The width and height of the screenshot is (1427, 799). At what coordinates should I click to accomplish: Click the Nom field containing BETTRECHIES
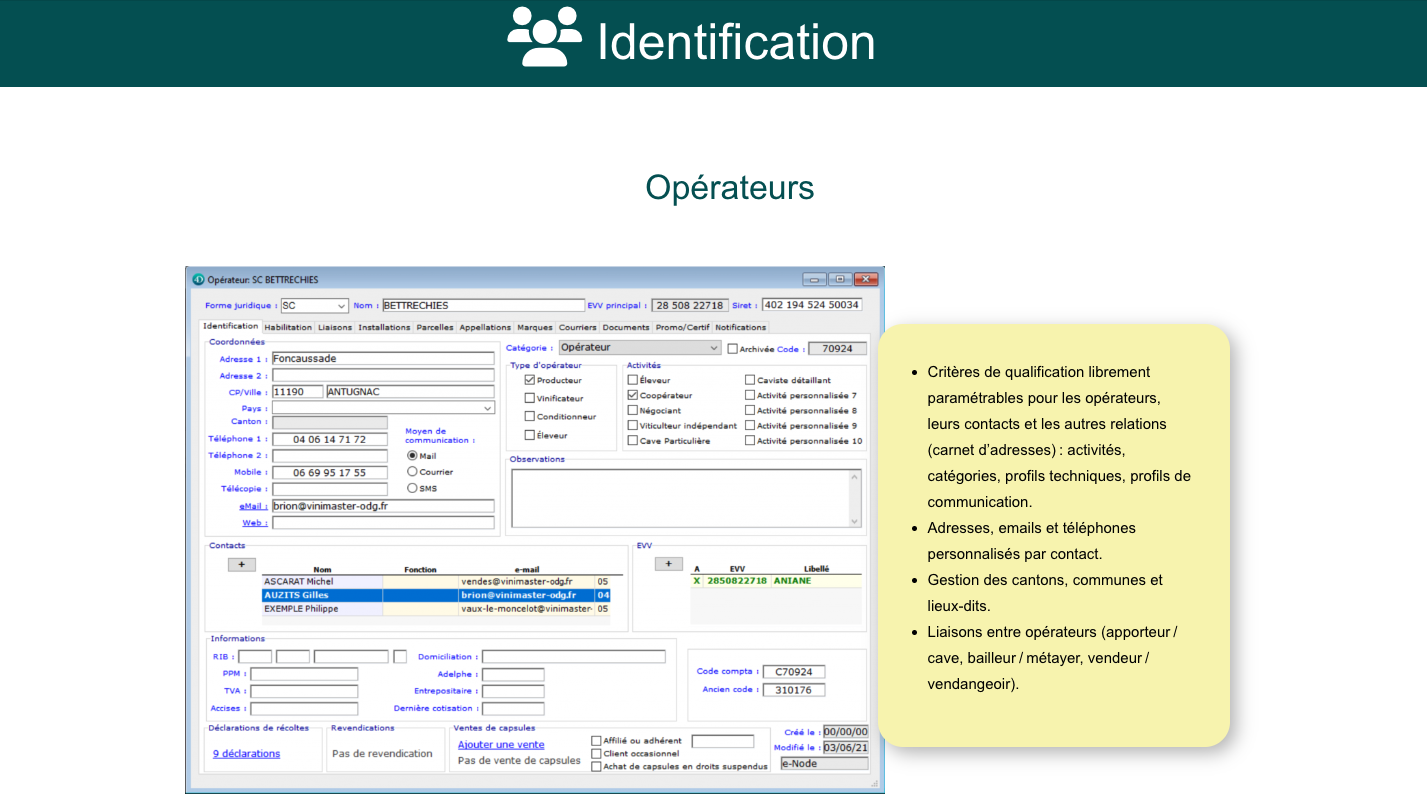[483, 305]
